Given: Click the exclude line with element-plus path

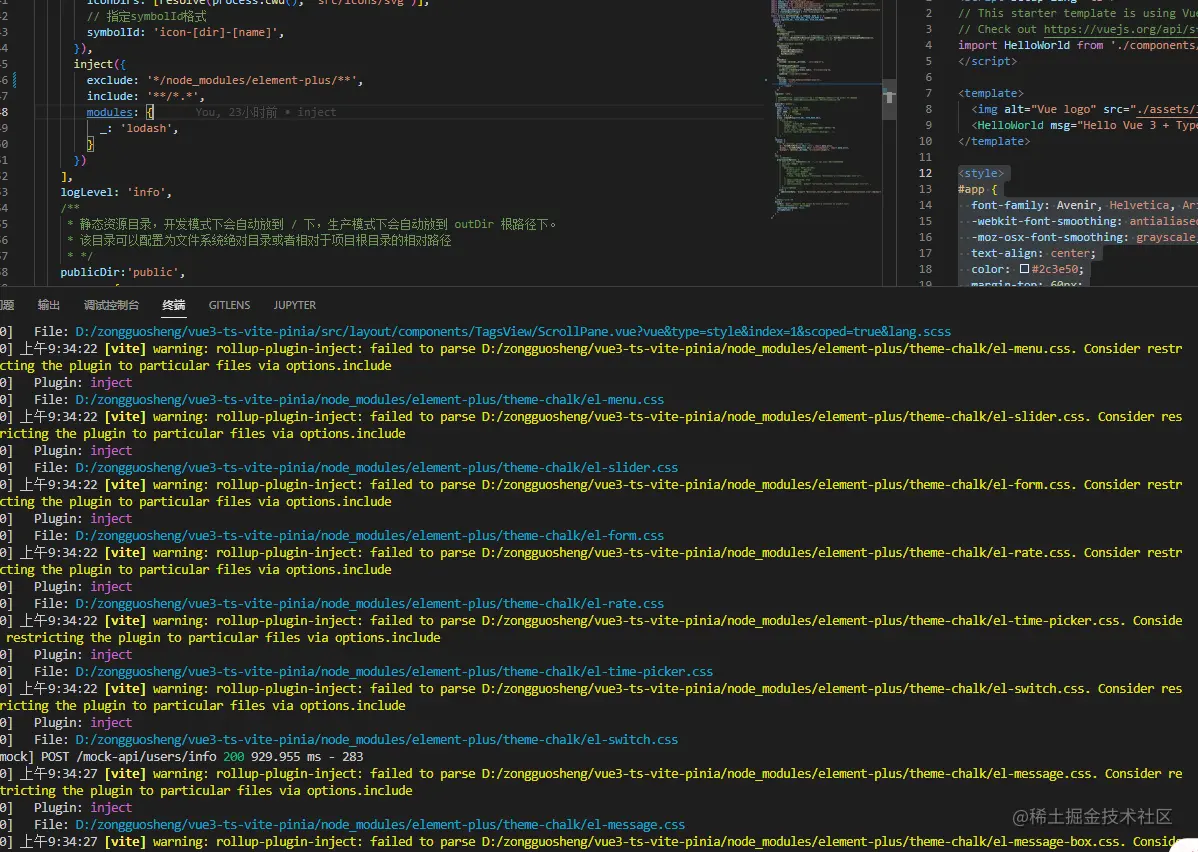Looking at the screenshot, I should click(x=225, y=80).
